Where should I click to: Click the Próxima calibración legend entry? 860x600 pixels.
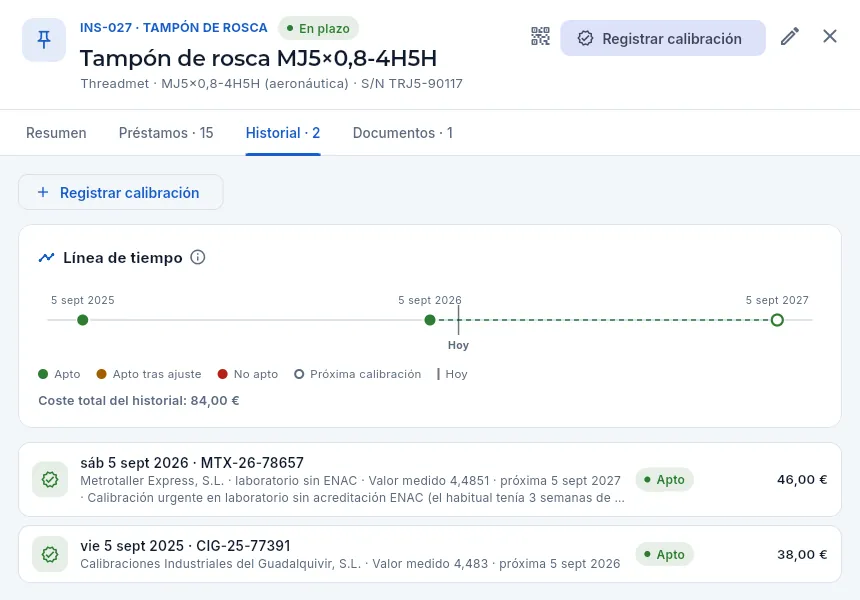pos(358,374)
